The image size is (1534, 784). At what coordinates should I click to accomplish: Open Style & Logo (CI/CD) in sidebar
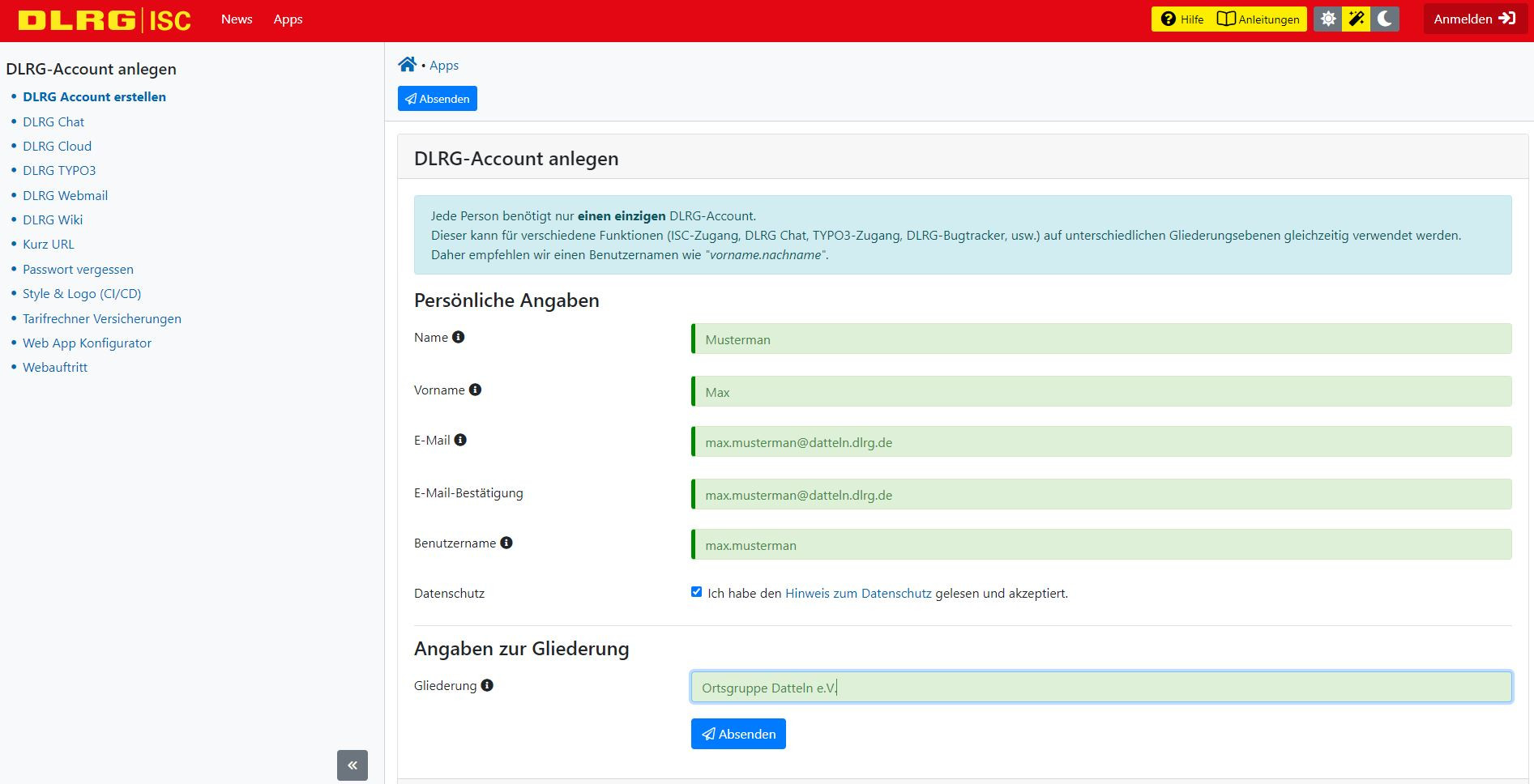[82, 293]
